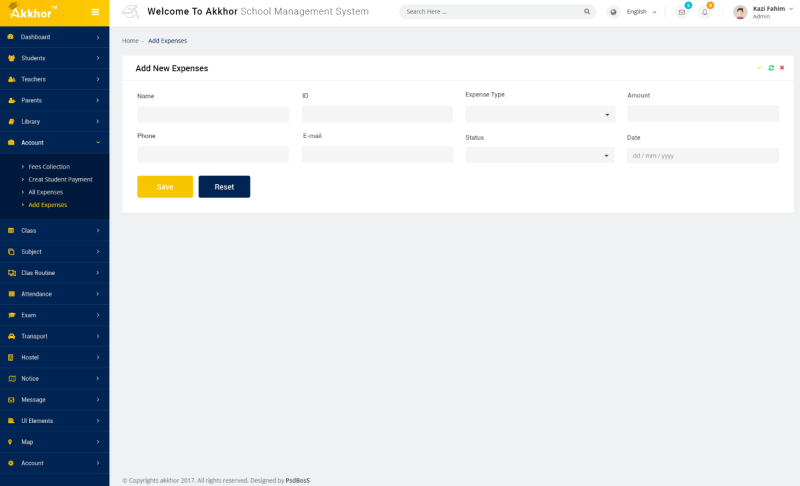The image size is (800, 486).
Task: Expand the English language selector
Action: coord(641,12)
